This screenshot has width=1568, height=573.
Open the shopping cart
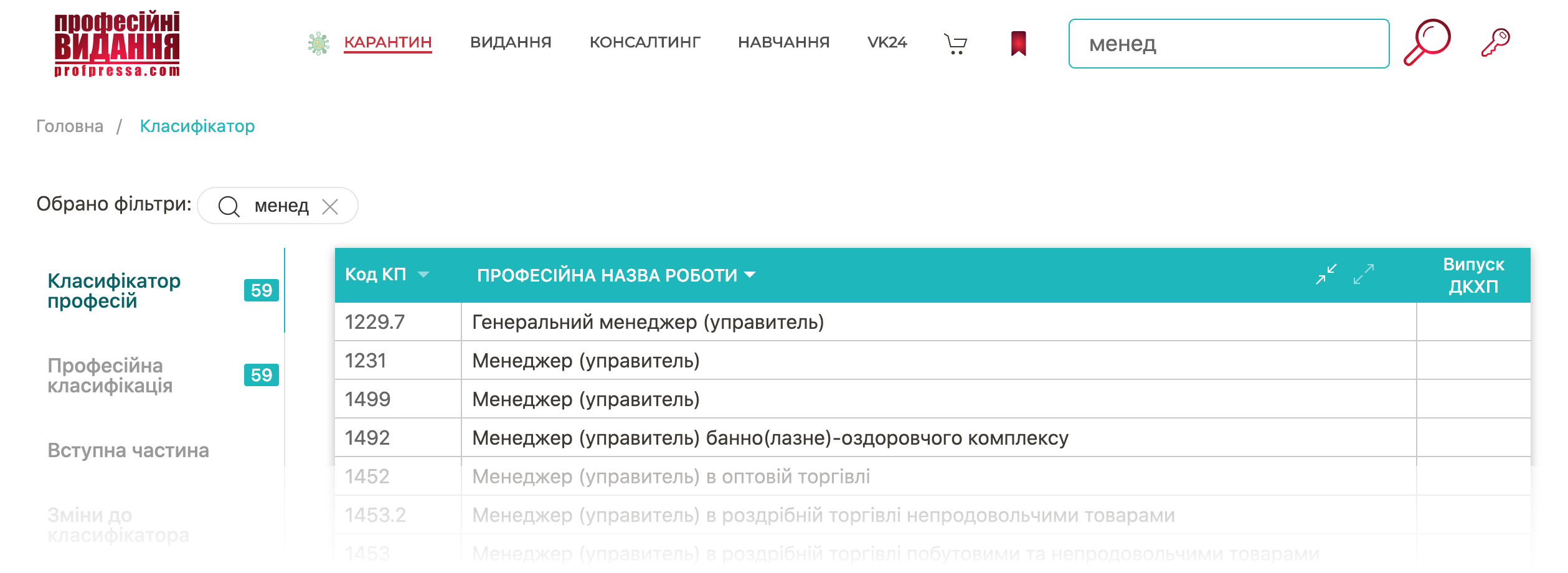click(x=955, y=44)
